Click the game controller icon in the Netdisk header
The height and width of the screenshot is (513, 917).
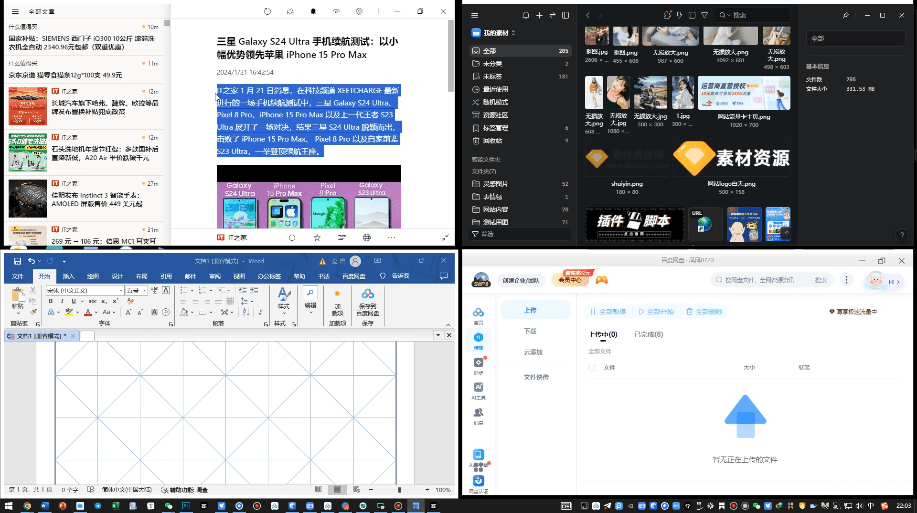(602, 280)
